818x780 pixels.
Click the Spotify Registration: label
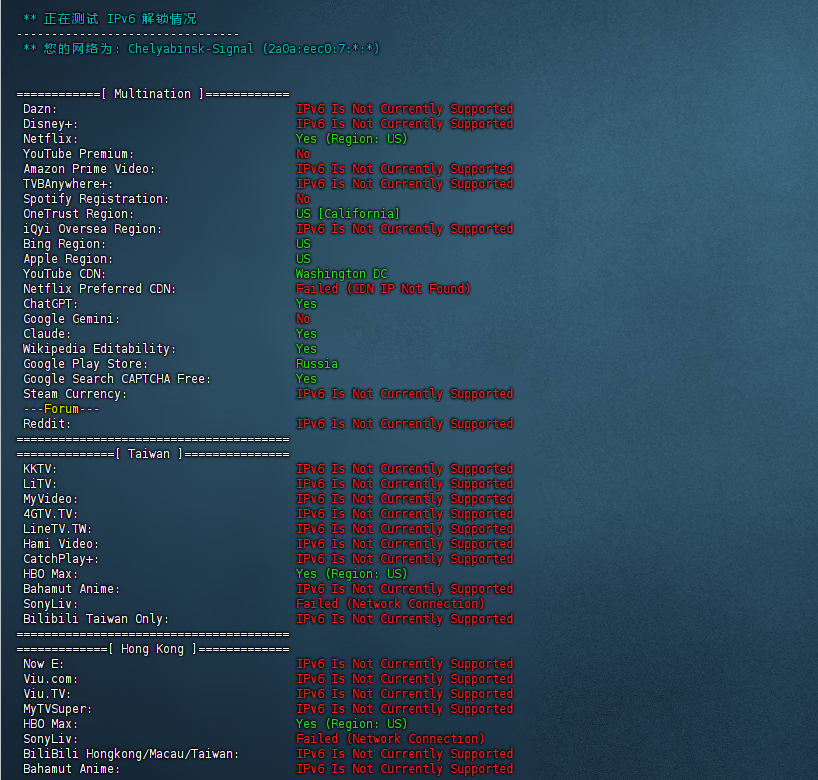(96, 199)
